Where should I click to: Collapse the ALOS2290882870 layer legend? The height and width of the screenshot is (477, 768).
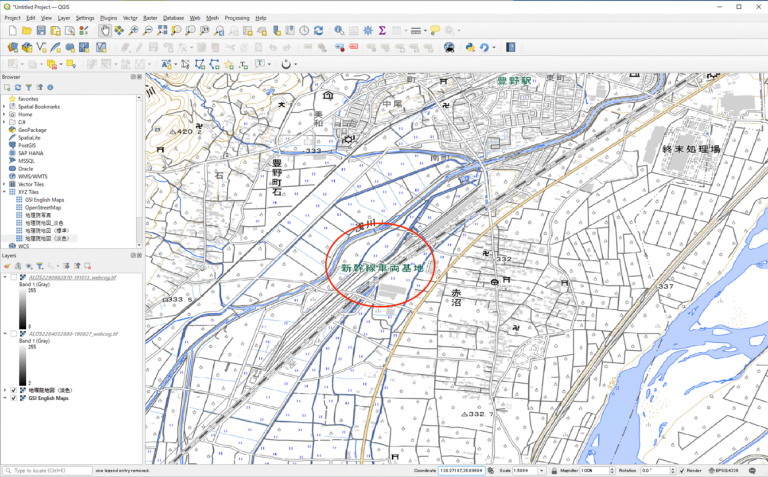pyautogui.click(x=5, y=277)
